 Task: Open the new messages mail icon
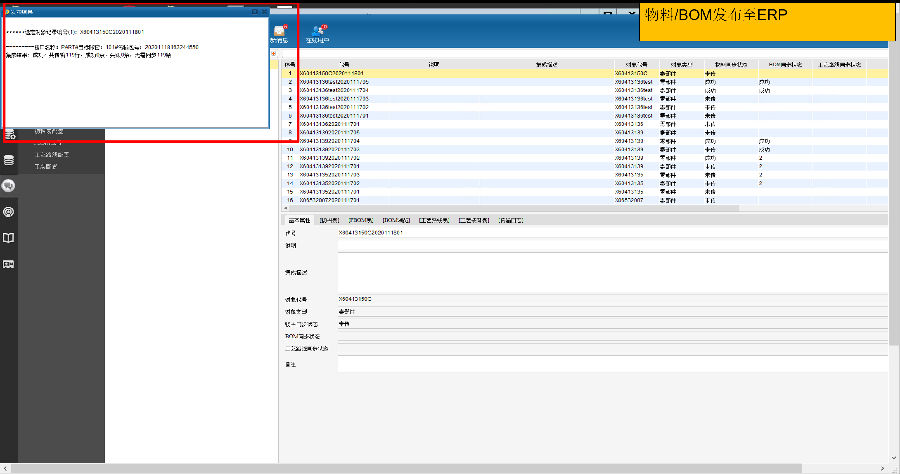point(280,33)
